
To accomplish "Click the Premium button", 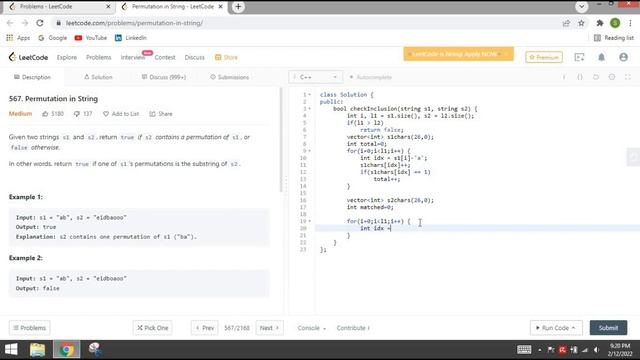I will (x=544, y=57).
